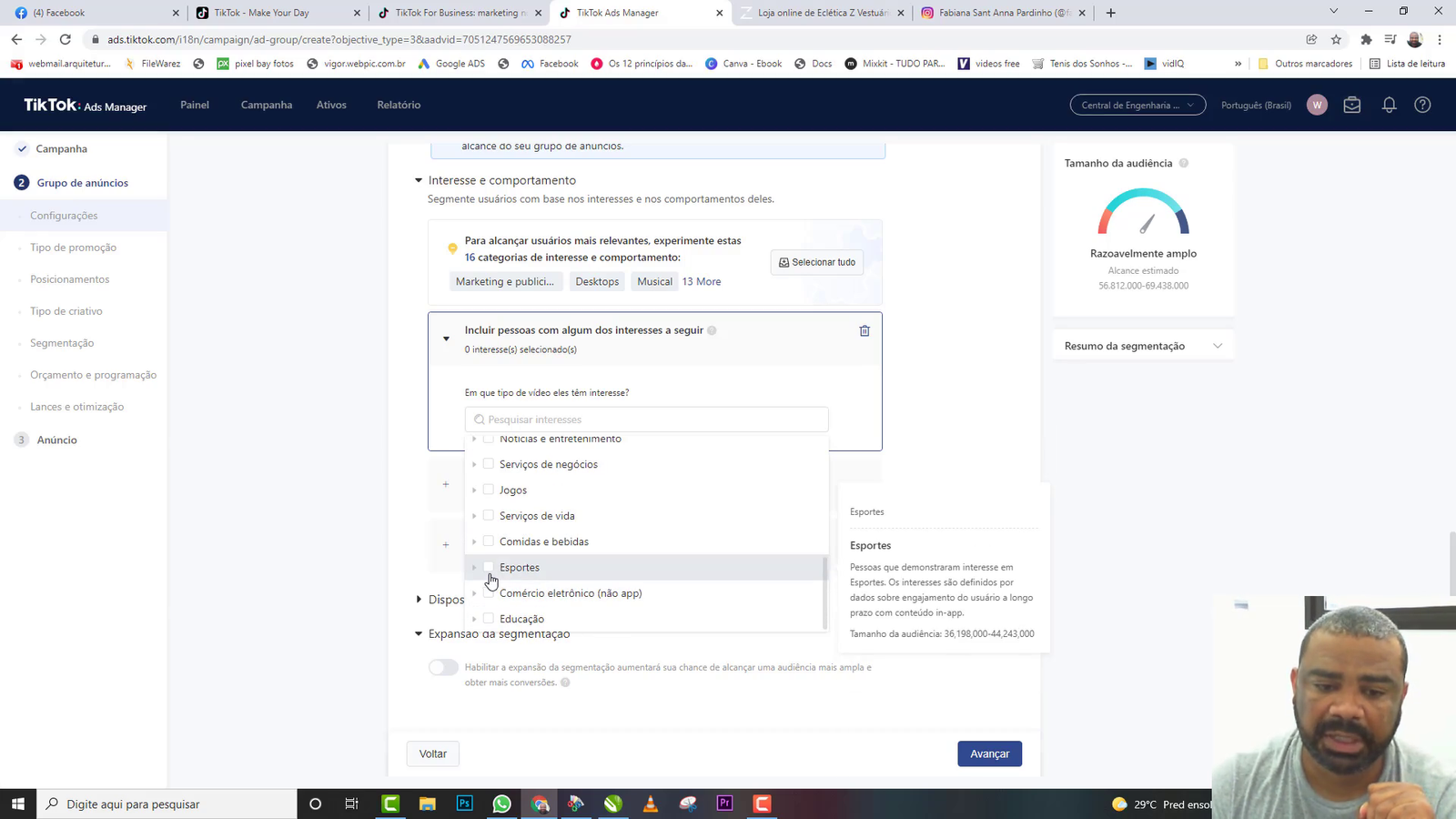Add the Desktops suggested category
The height and width of the screenshot is (819, 1456).
click(597, 282)
